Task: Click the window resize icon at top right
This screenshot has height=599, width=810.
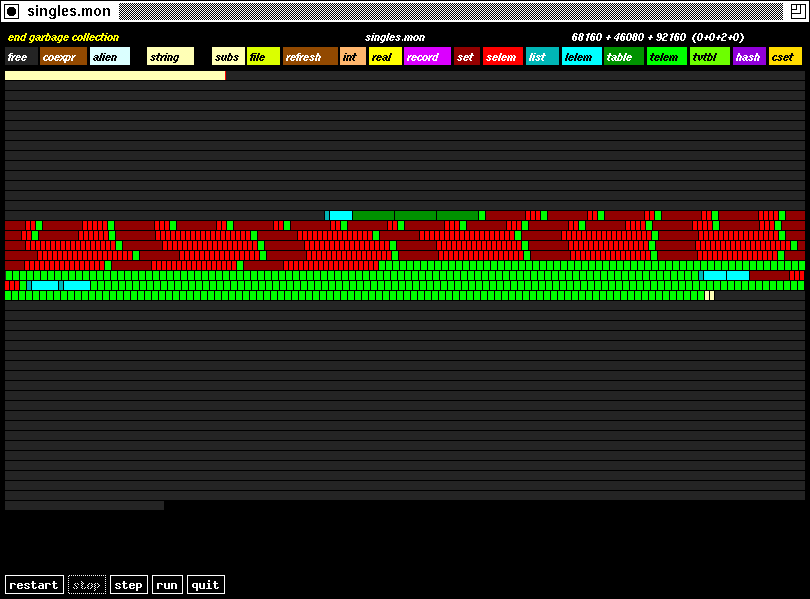Action: [797, 11]
